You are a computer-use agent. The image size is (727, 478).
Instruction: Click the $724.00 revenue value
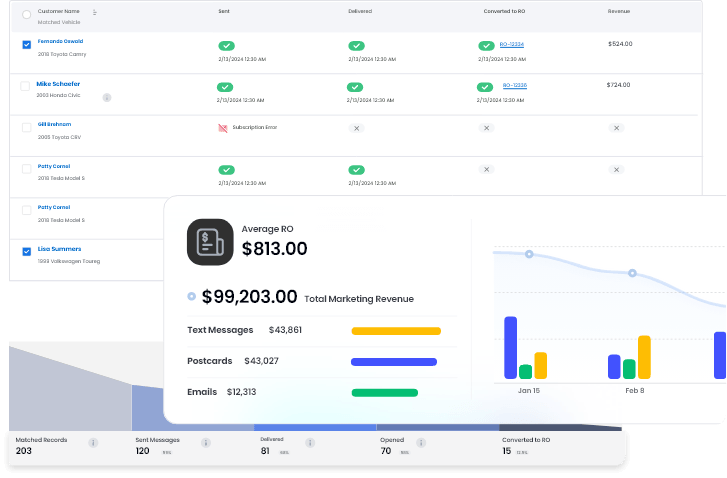click(618, 85)
